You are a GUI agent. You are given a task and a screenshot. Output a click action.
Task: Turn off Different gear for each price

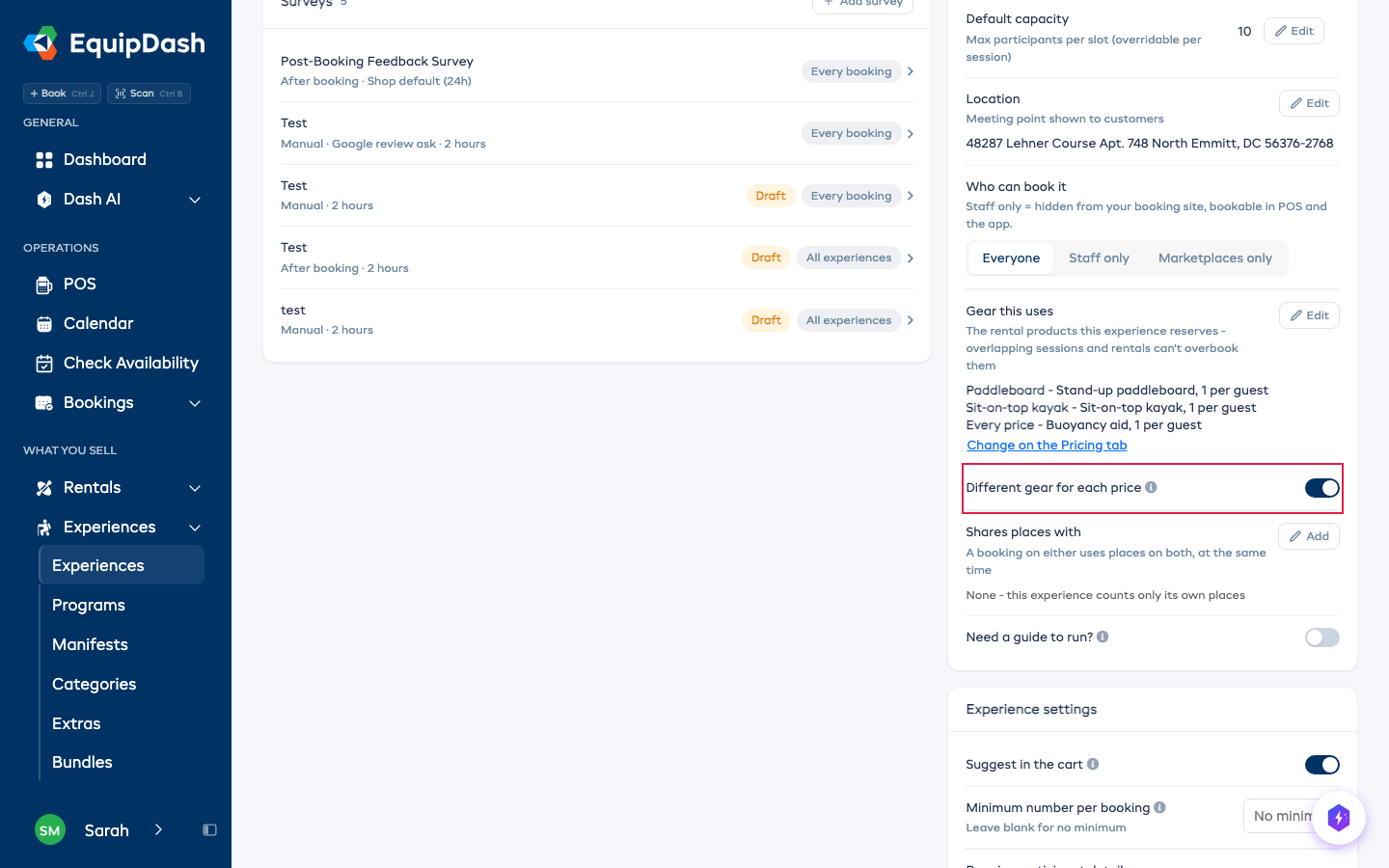point(1322,488)
